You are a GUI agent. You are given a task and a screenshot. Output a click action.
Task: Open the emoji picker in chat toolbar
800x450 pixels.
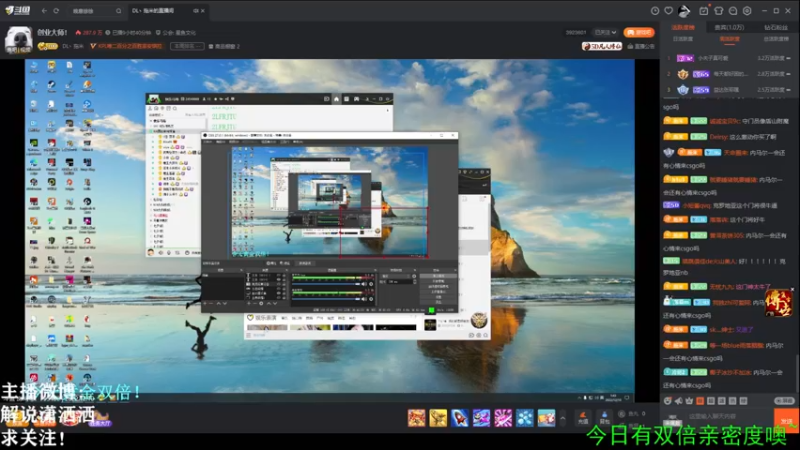pos(668,401)
